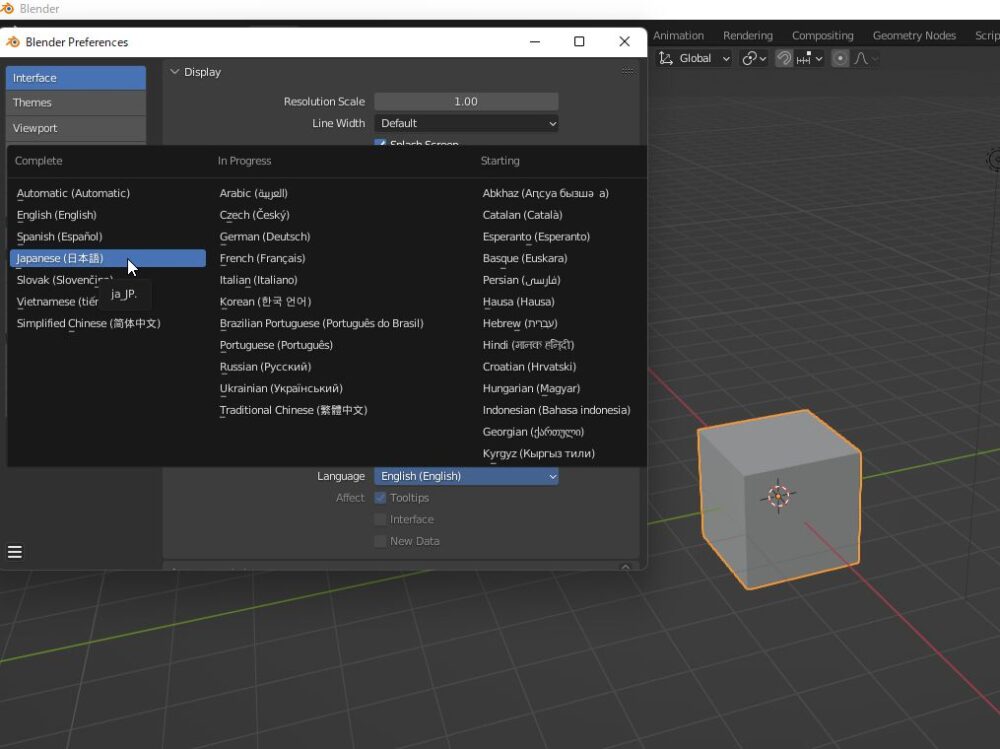Choose Spanish (Español) language

point(108,237)
